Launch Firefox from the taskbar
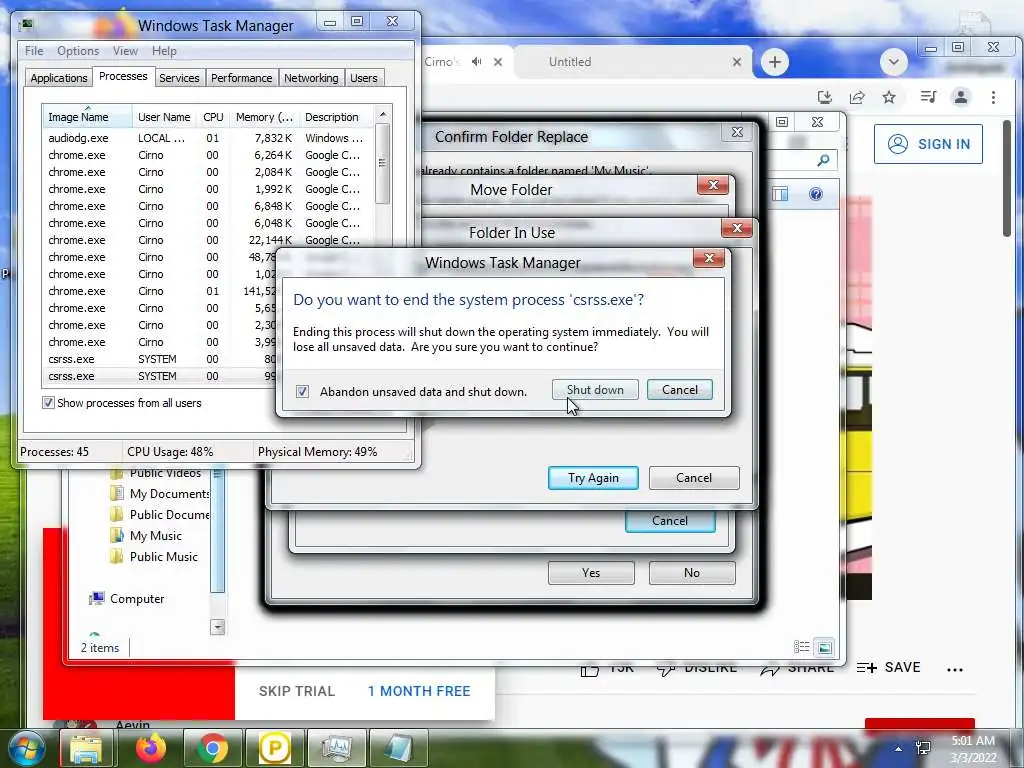 pyautogui.click(x=151, y=748)
